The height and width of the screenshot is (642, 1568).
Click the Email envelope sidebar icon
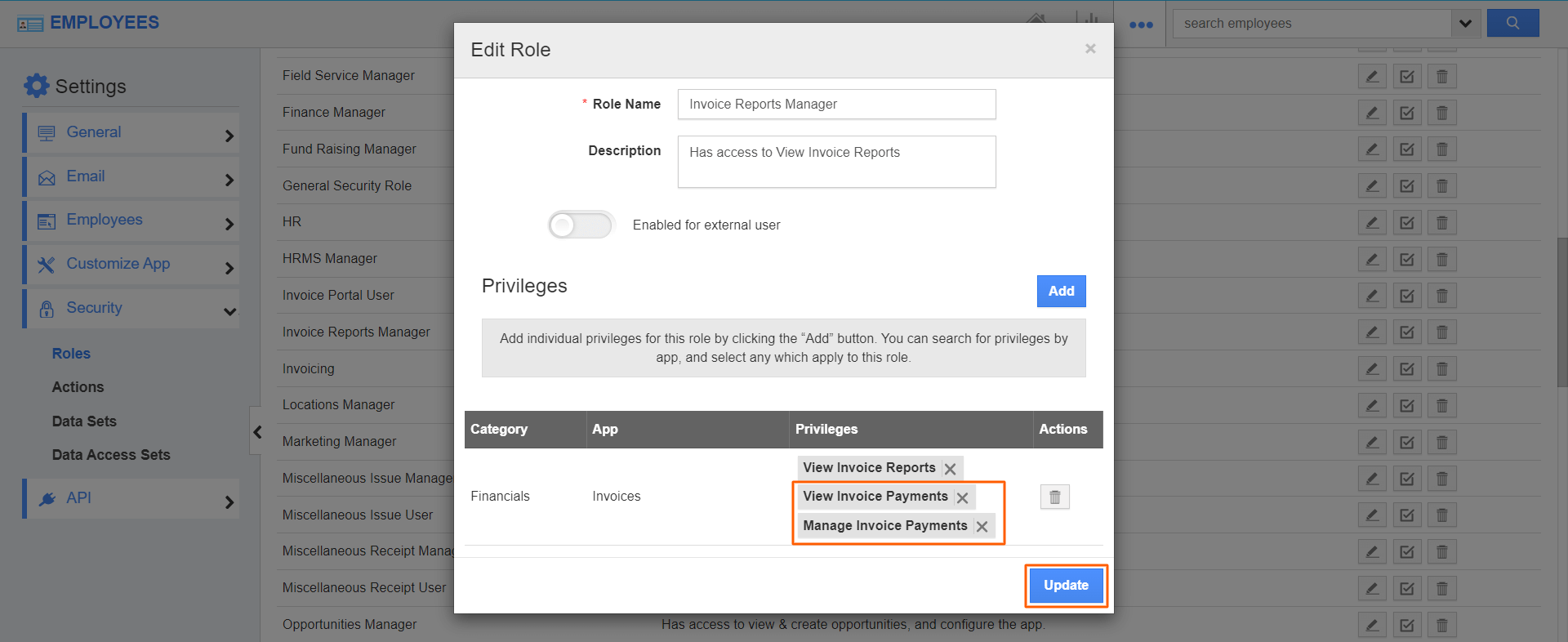pyautogui.click(x=47, y=178)
